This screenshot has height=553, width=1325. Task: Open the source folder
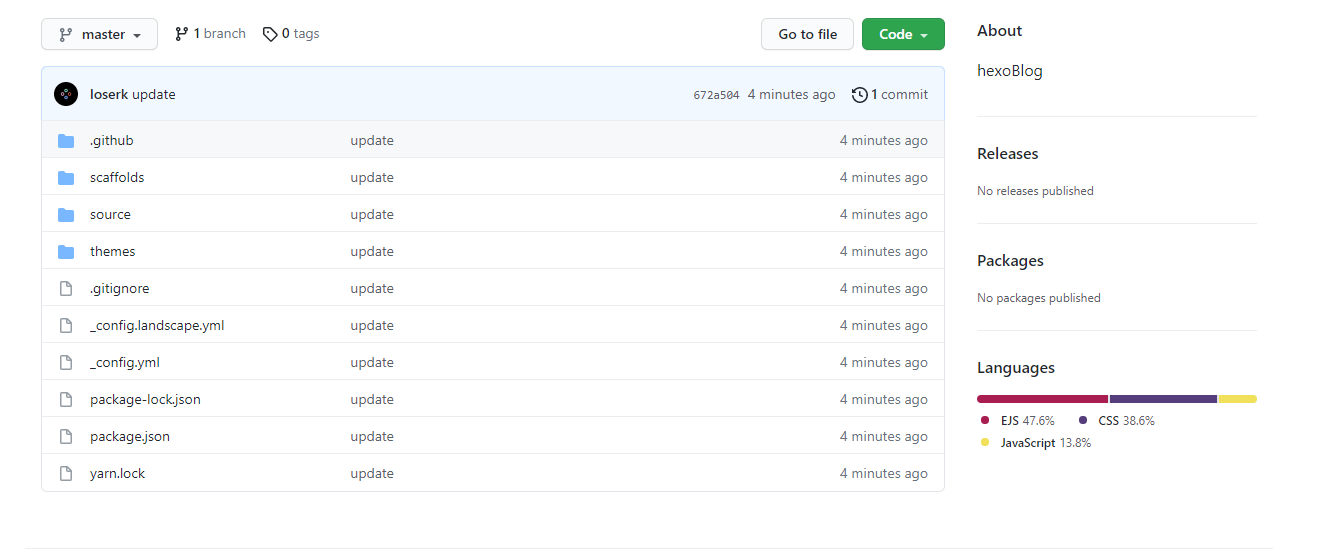click(110, 215)
